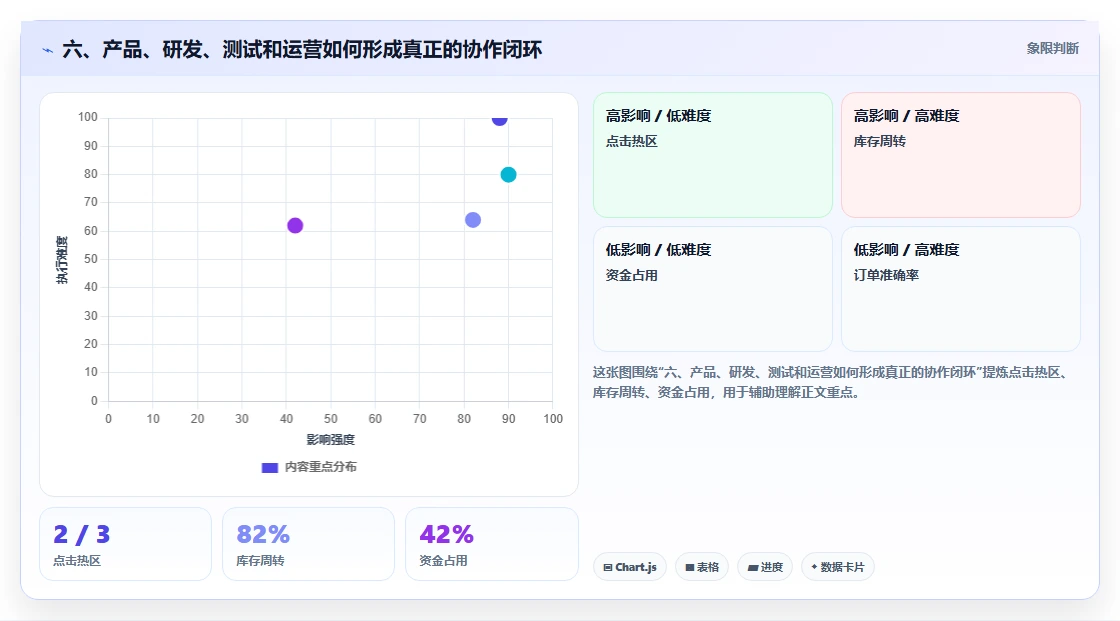1120x621 pixels.
Task: Click the 象限判断 label in header
Action: [1053, 48]
